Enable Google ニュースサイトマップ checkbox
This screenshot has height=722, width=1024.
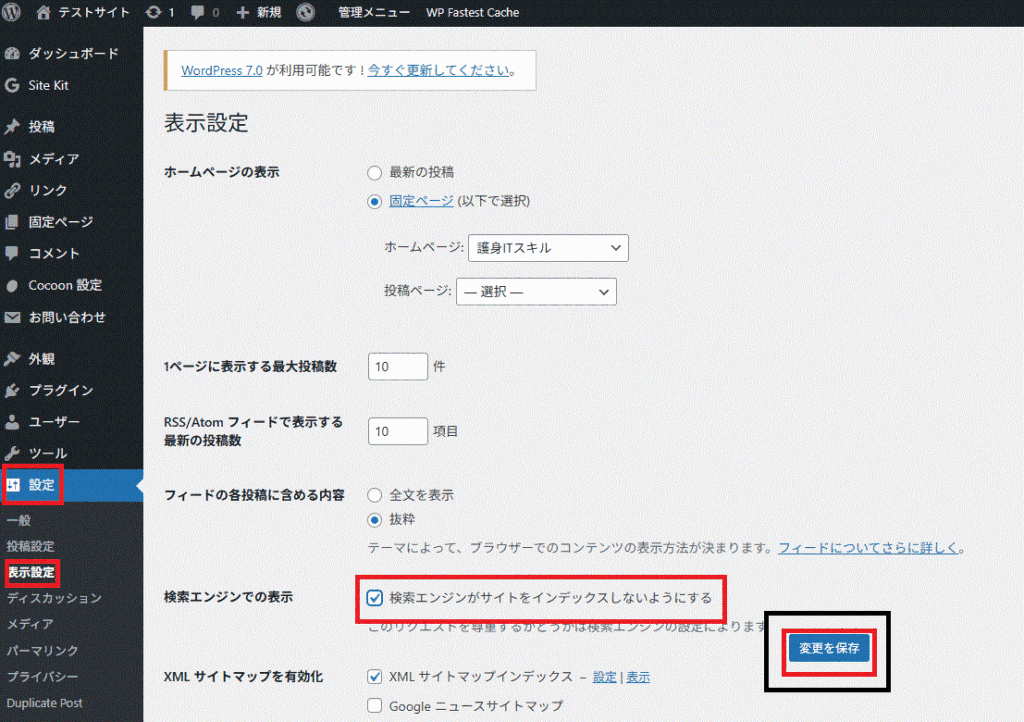(374, 706)
